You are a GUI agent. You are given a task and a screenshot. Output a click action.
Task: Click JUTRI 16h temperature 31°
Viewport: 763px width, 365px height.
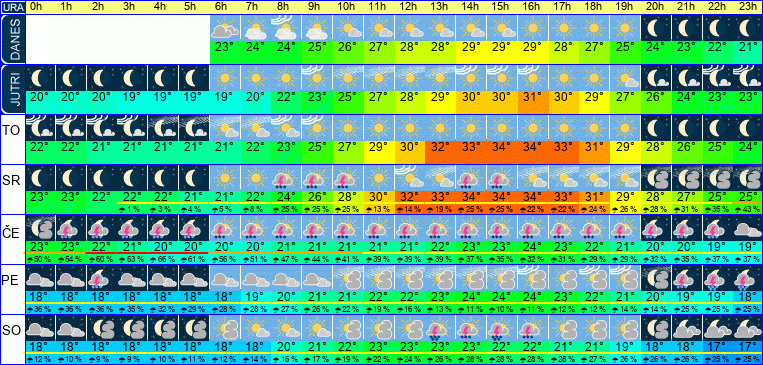tap(533, 97)
